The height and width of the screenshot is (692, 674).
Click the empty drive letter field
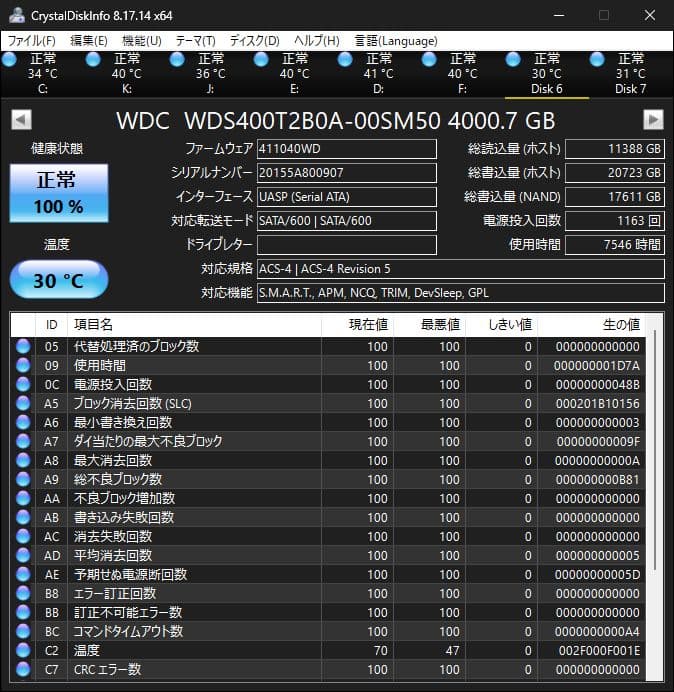pyautogui.click(x=347, y=245)
